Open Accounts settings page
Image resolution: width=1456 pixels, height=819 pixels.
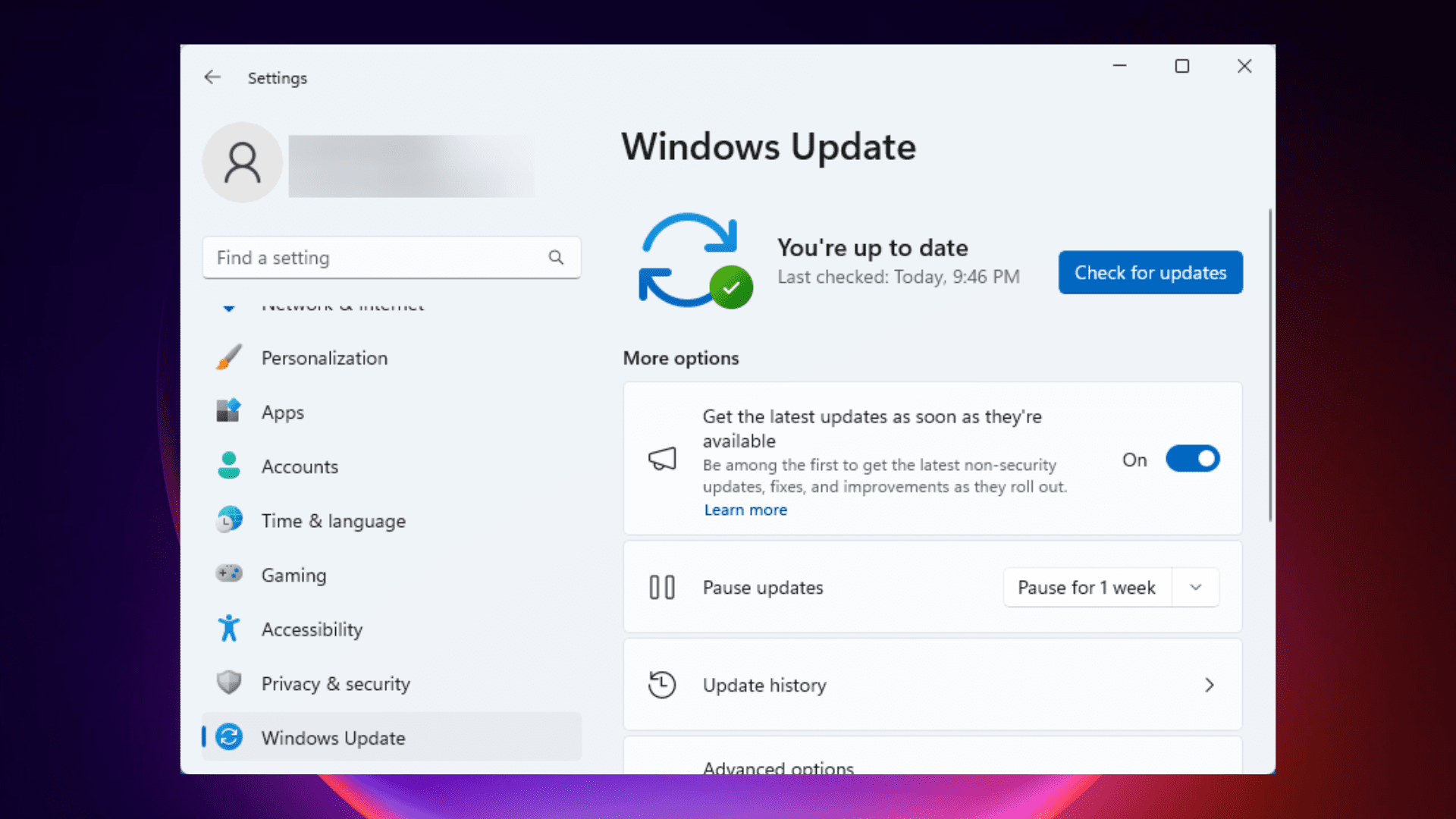point(392,466)
